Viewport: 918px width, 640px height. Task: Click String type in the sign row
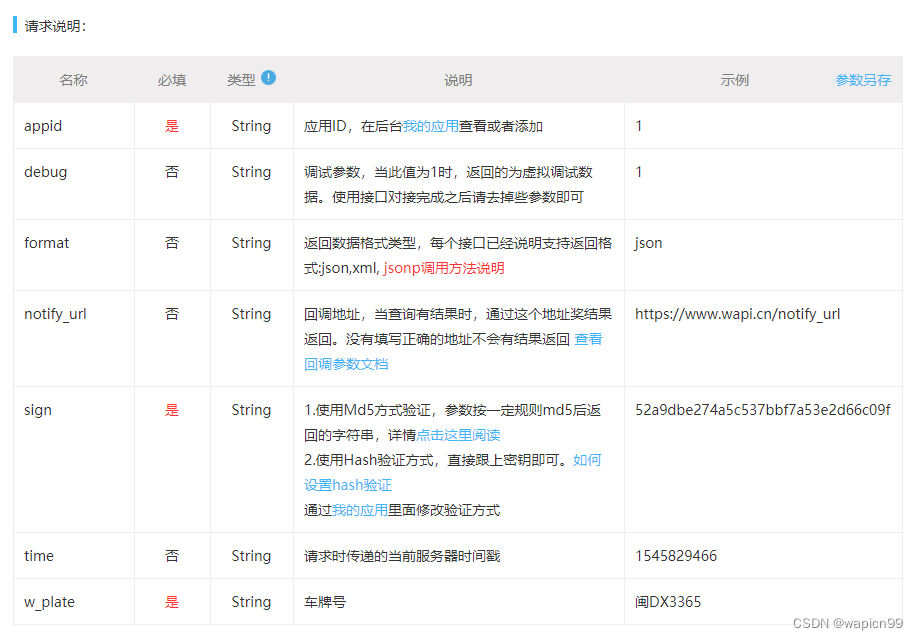[251, 410]
